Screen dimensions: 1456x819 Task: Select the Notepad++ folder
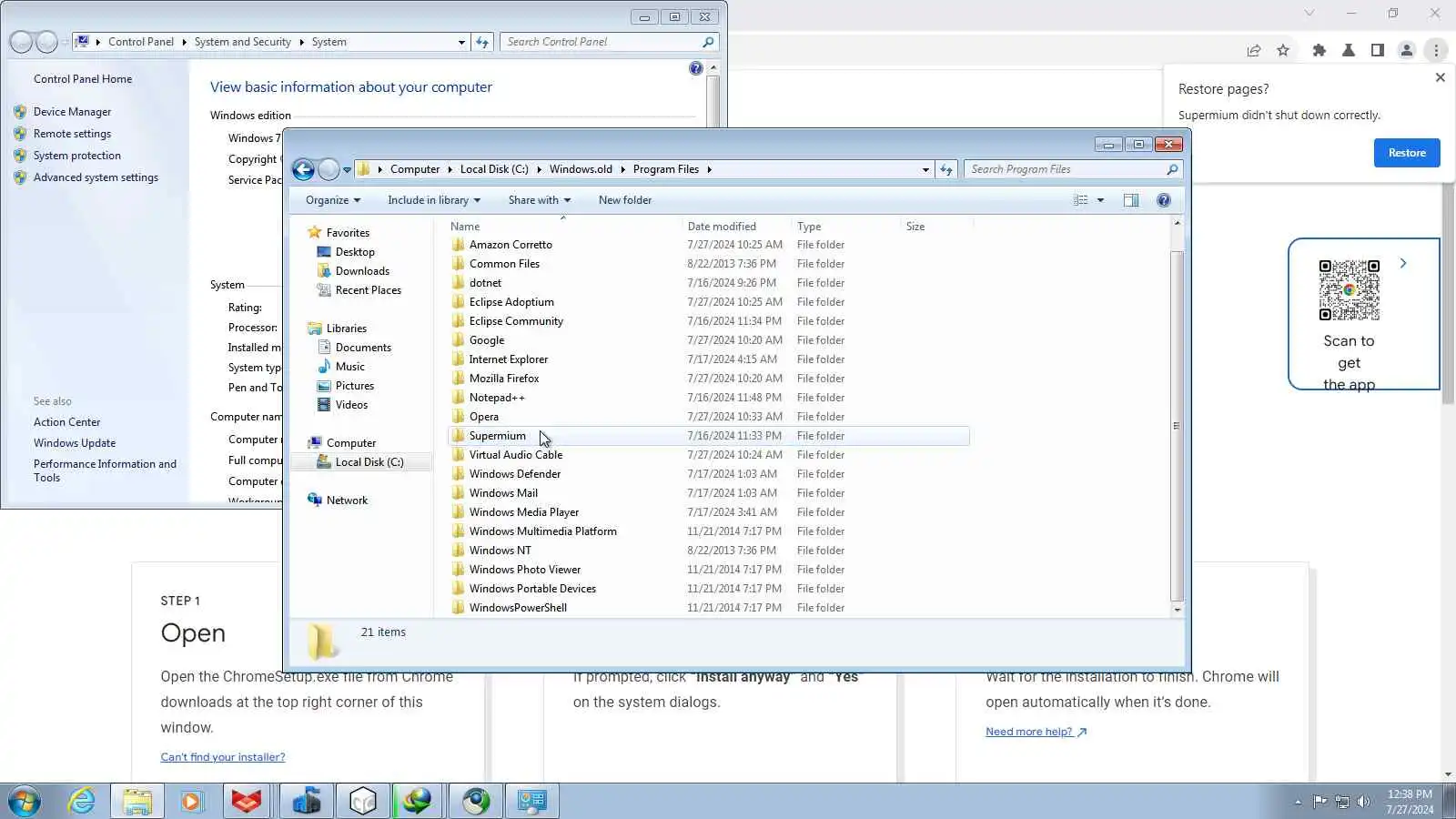coord(497,398)
